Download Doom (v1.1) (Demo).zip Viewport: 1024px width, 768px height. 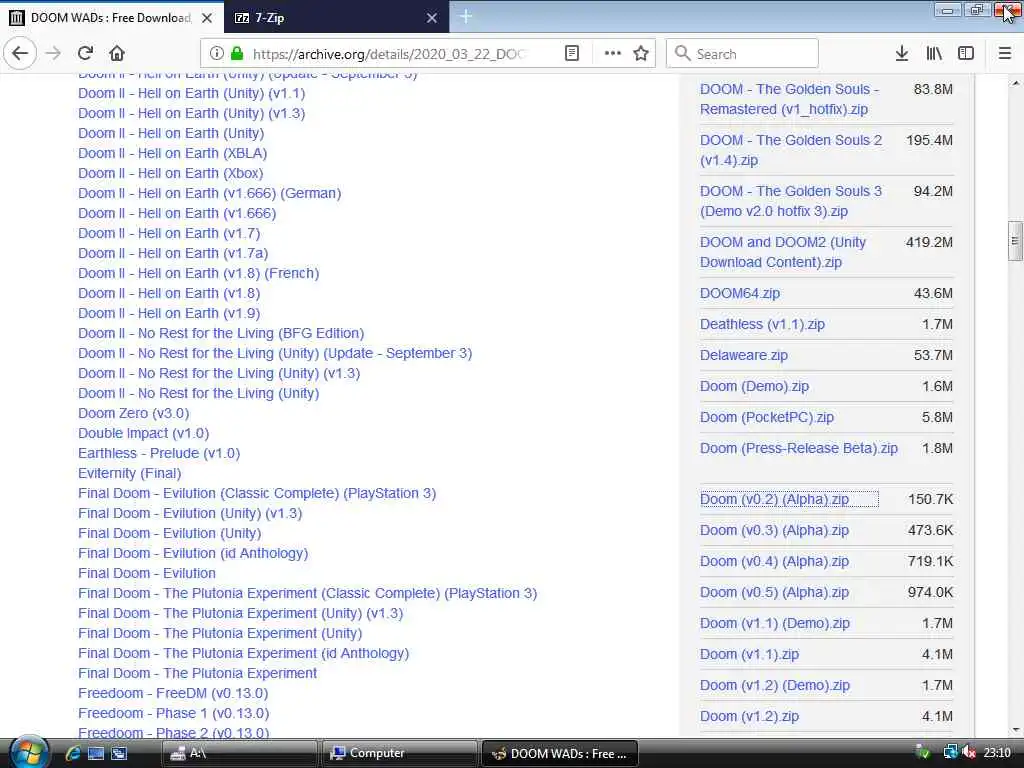(775, 624)
